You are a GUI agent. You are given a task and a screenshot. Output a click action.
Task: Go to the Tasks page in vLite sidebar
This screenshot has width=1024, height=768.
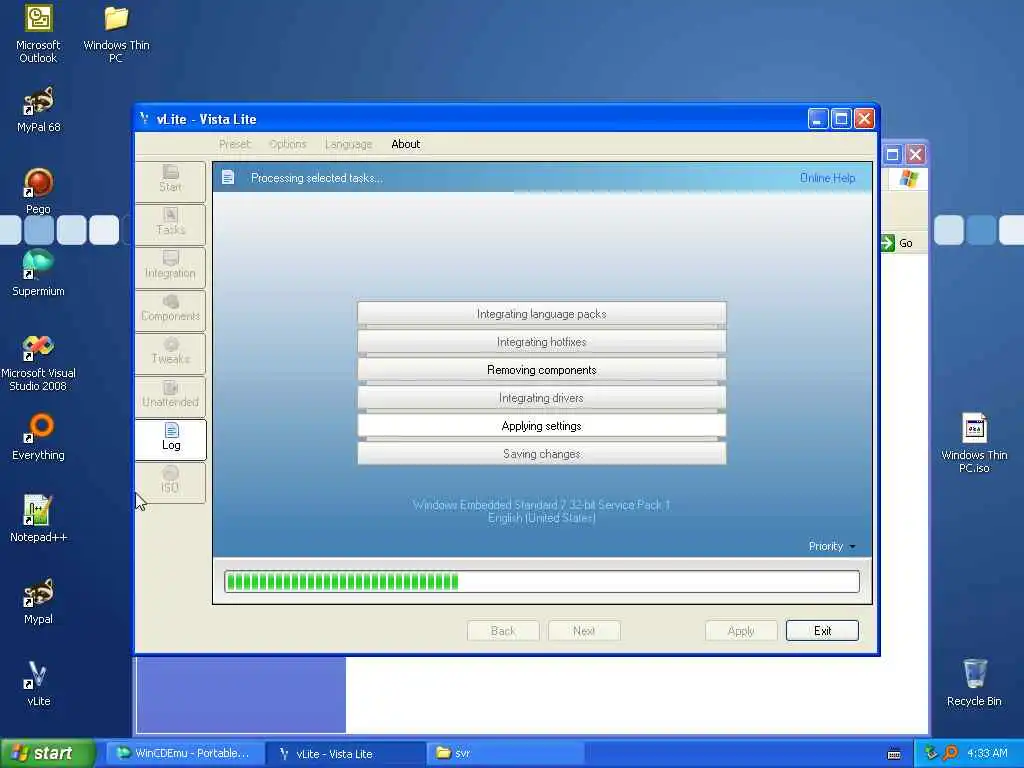[x=170, y=224]
